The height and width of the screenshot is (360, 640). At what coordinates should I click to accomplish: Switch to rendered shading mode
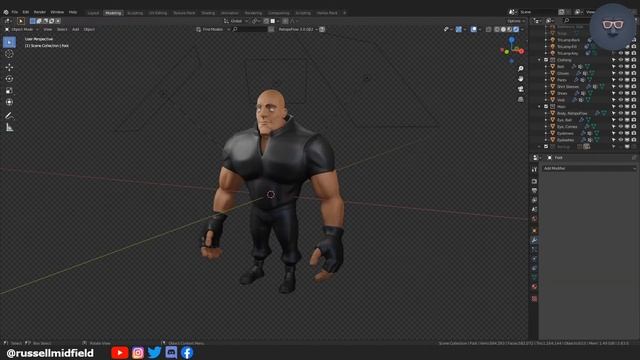[x=516, y=29]
